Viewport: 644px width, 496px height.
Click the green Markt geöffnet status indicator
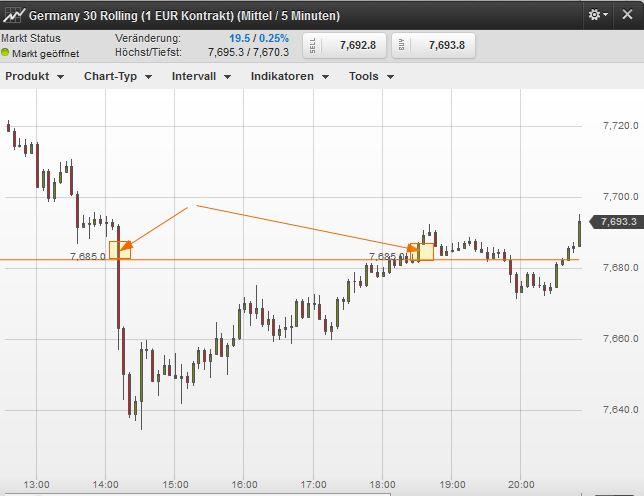coord(5,53)
